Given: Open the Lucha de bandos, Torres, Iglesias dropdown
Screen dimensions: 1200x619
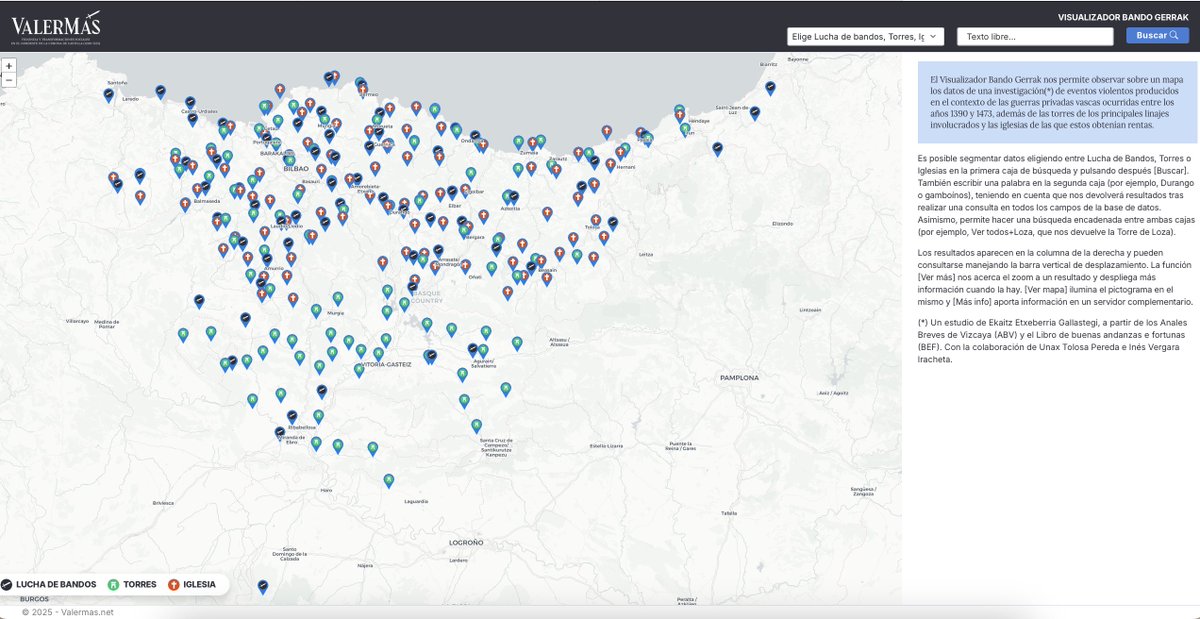Looking at the screenshot, I should tap(866, 36).
